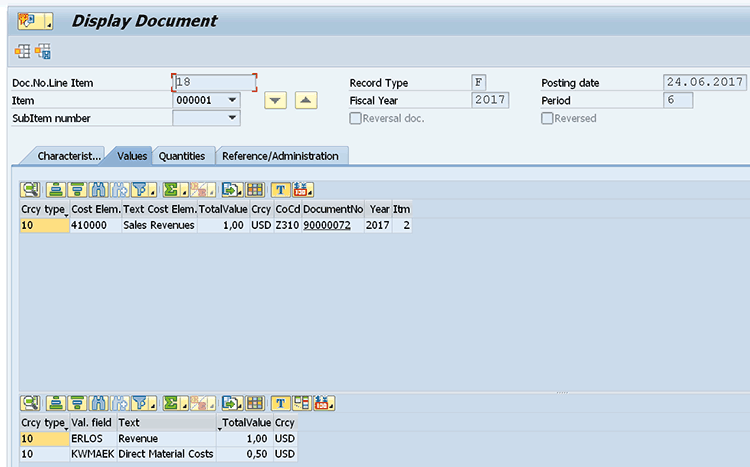
Task: Click the yellow T icon in lower toolbar
Action: 280,404
